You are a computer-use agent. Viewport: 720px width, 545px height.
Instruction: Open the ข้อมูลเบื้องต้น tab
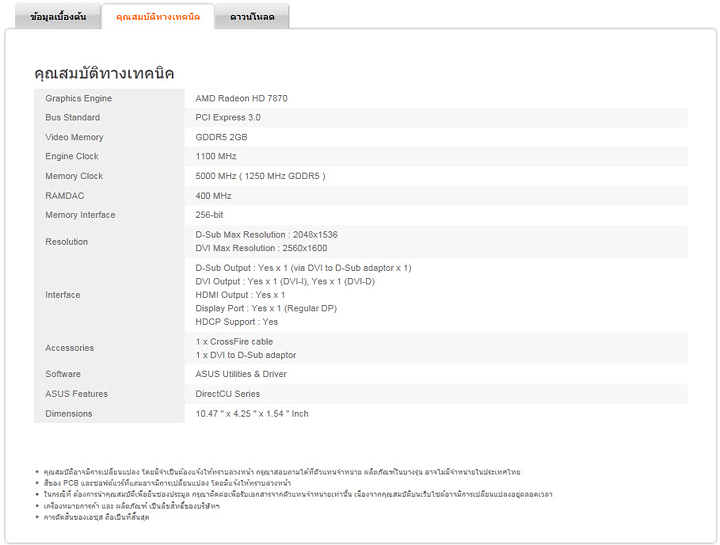[x=58, y=17]
